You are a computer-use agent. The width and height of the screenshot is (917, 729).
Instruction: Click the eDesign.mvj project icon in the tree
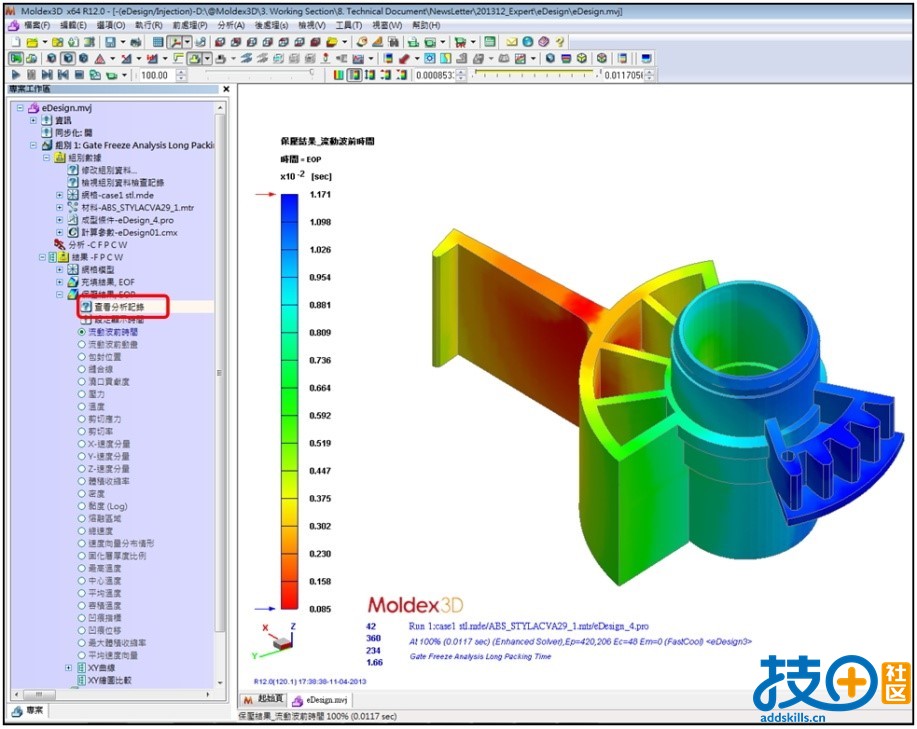pos(34,108)
